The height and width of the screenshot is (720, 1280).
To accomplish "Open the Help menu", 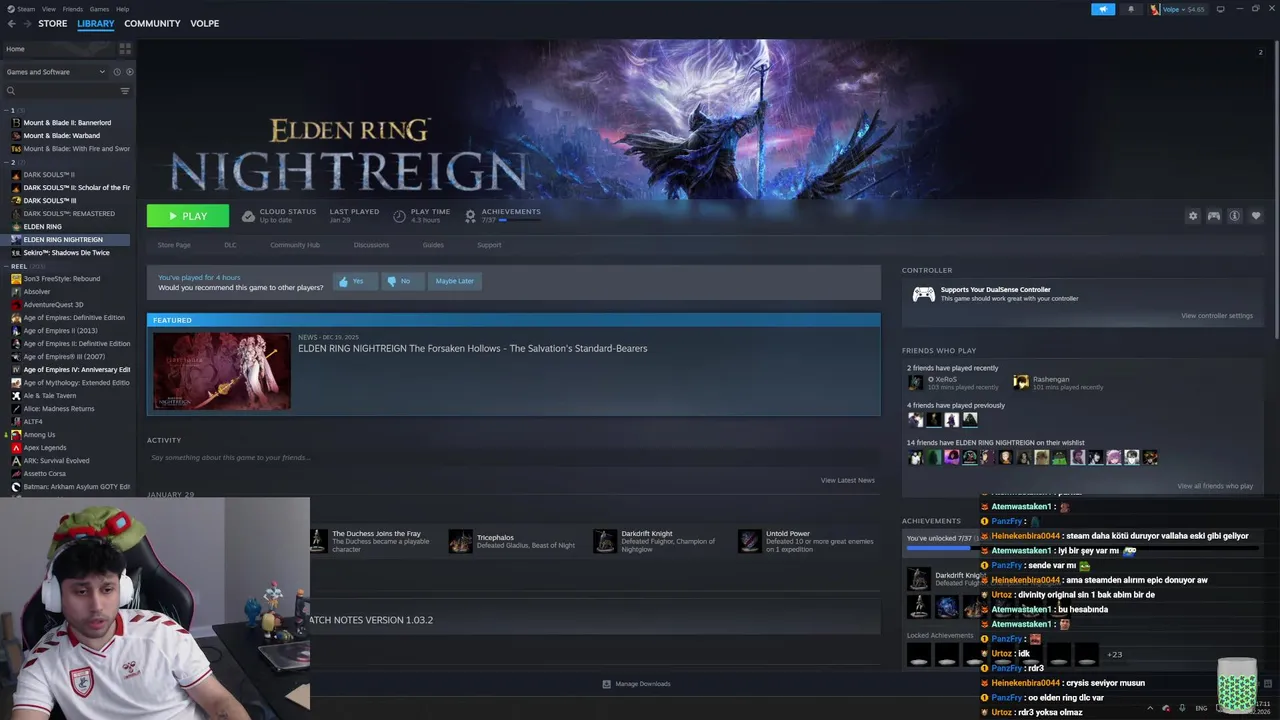I will tap(122, 9).
